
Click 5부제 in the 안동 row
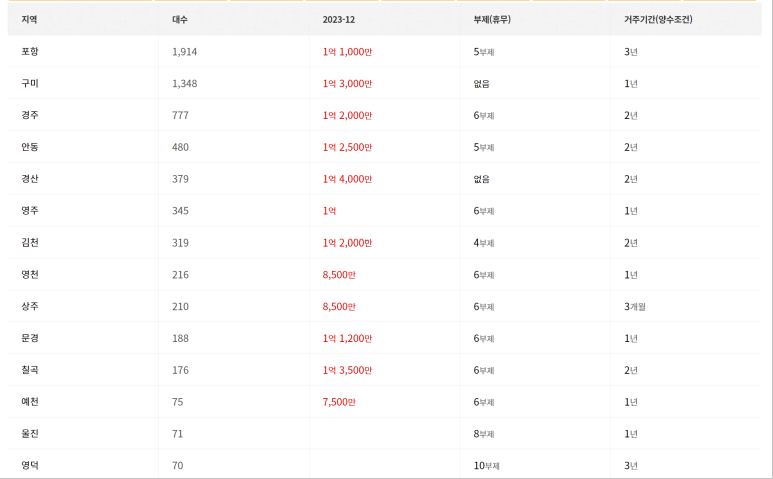484,147
